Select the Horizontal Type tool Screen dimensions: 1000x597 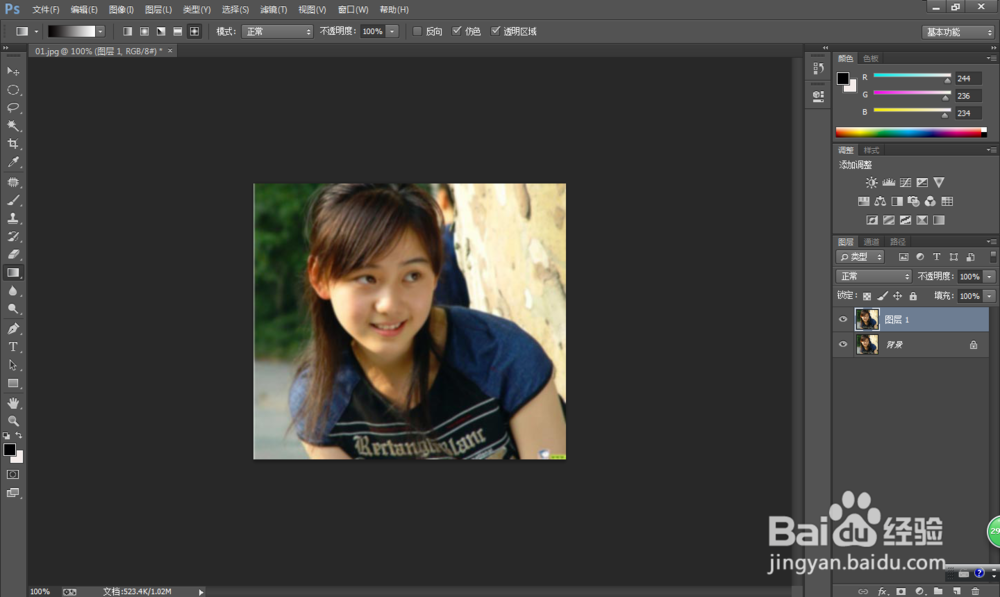click(13, 347)
